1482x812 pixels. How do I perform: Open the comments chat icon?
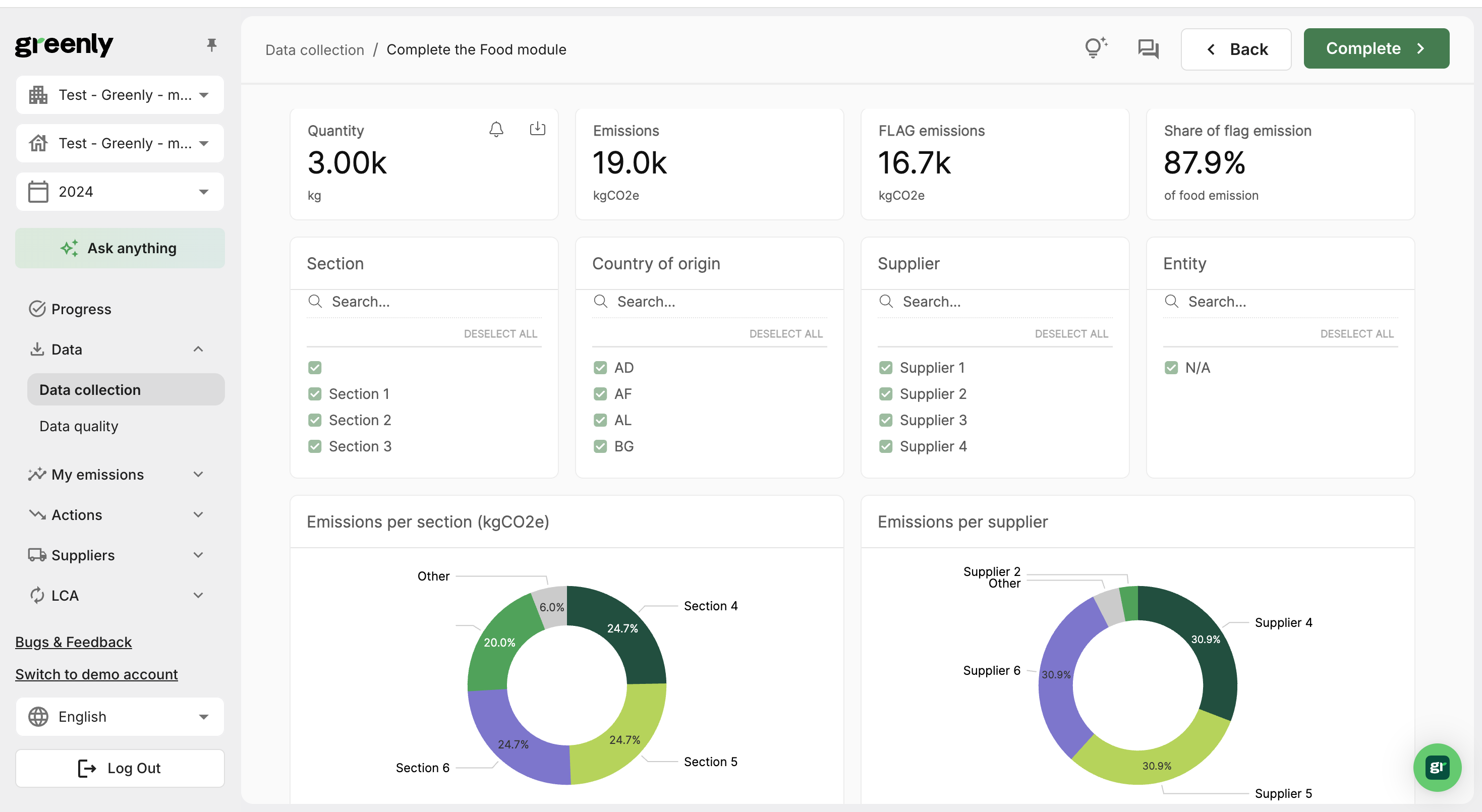click(x=1148, y=49)
